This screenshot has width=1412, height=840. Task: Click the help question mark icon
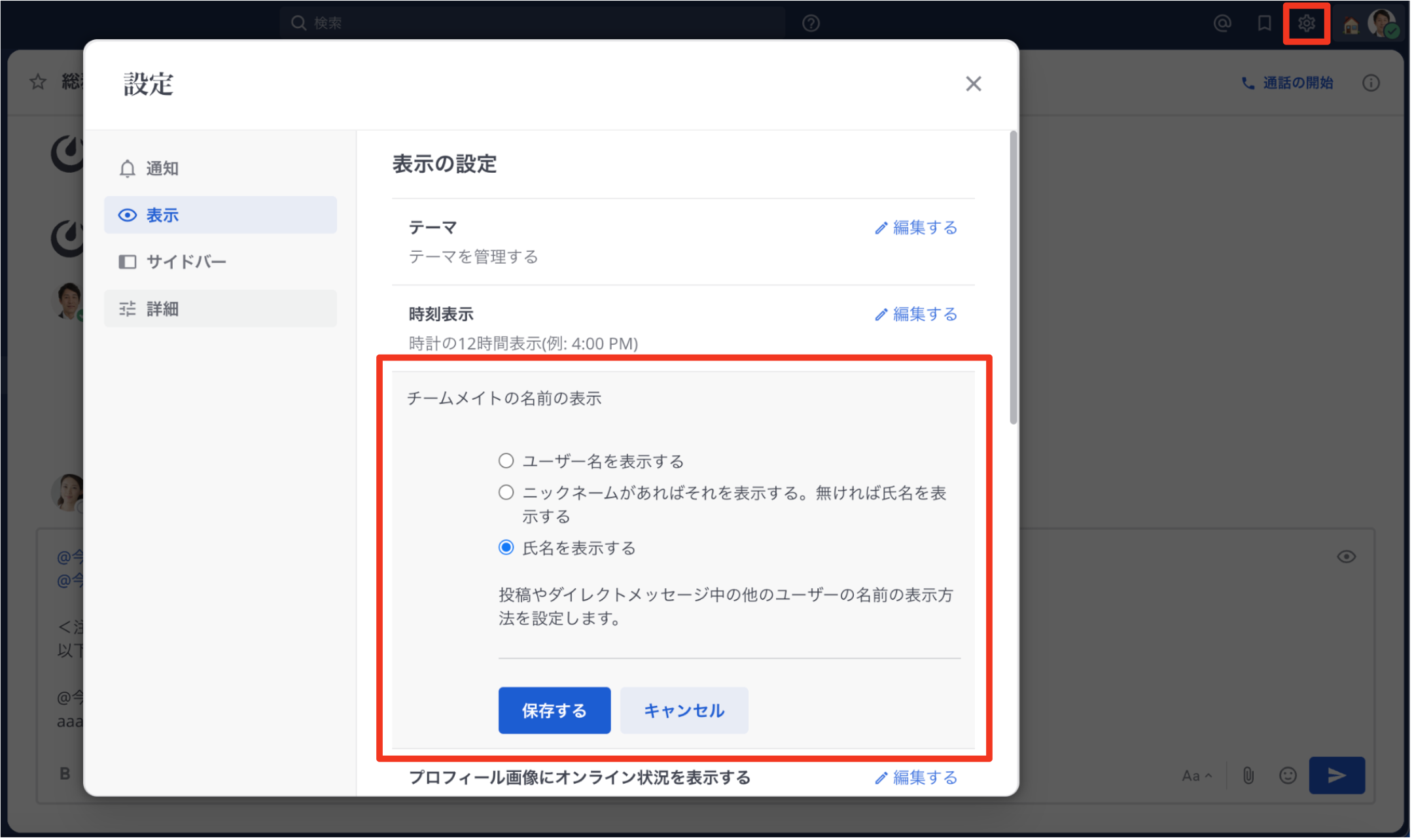coord(811,24)
